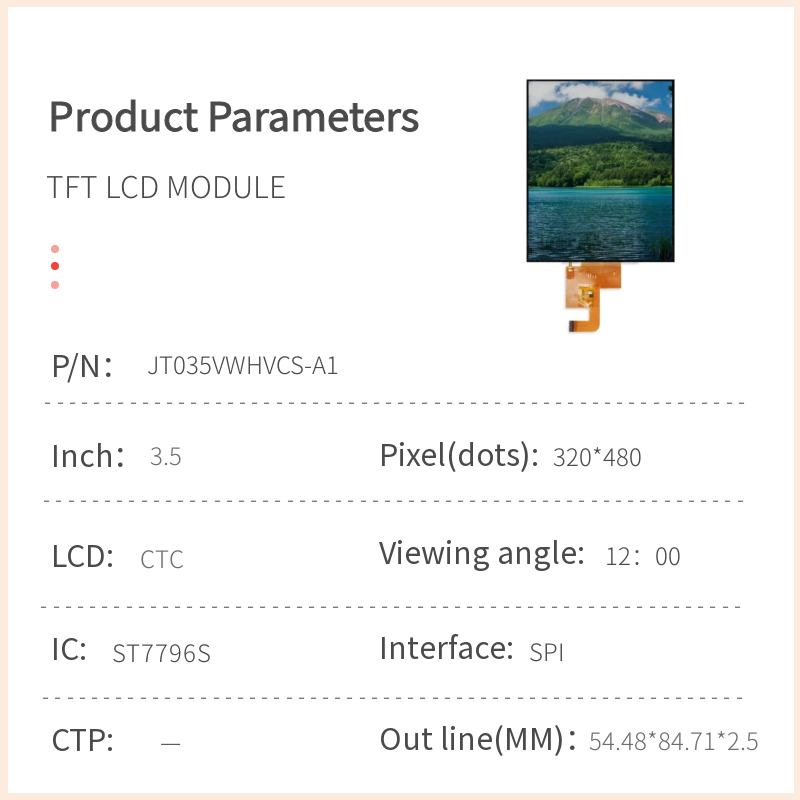The image size is (800, 800).
Task: Click the Pixel(dots) label
Action: [x=453, y=456]
